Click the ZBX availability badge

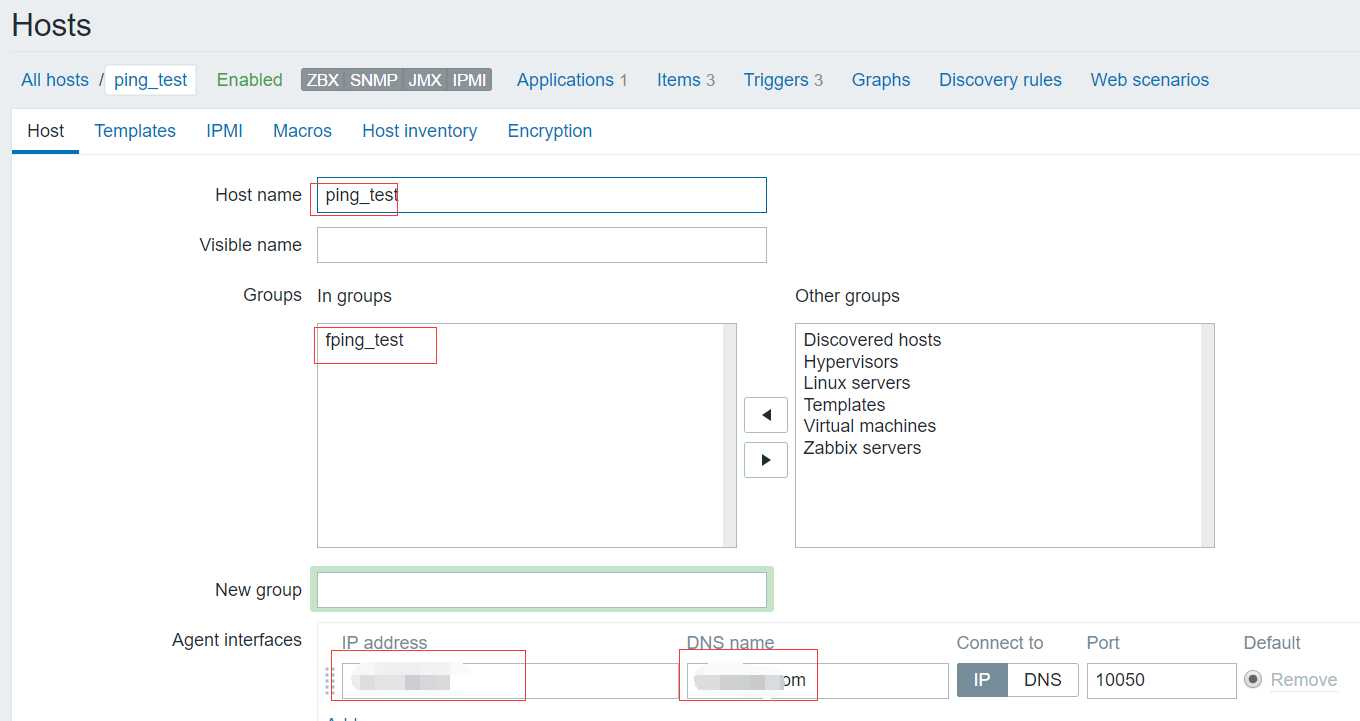click(322, 80)
